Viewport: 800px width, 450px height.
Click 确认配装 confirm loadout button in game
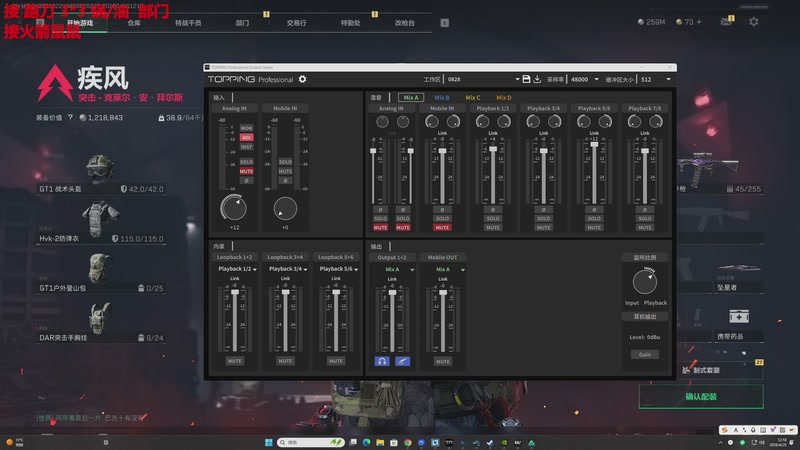(701, 396)
